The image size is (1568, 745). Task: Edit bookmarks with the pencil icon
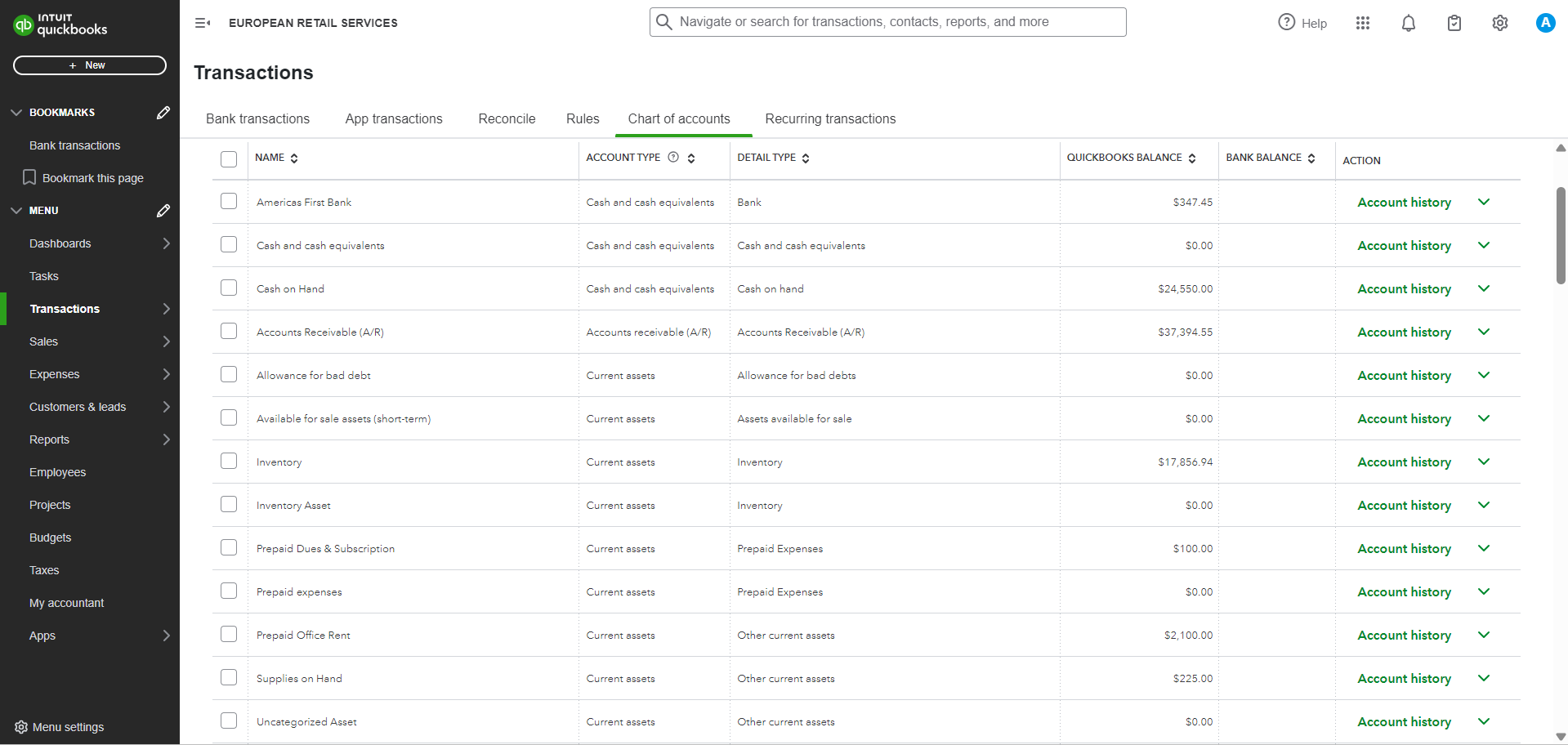tap(163, 113)
